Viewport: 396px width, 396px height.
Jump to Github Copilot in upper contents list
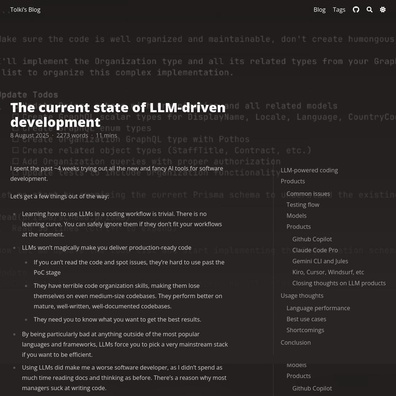312,239
